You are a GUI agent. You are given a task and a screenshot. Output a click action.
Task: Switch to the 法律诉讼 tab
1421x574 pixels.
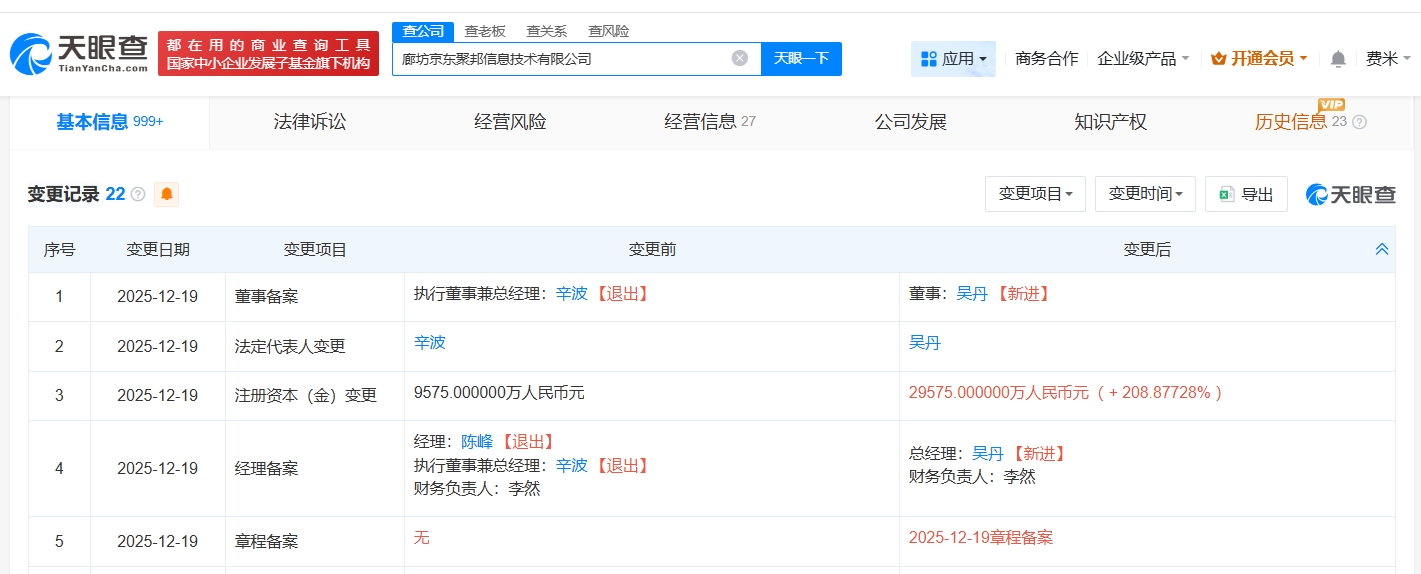coord(310,122)
